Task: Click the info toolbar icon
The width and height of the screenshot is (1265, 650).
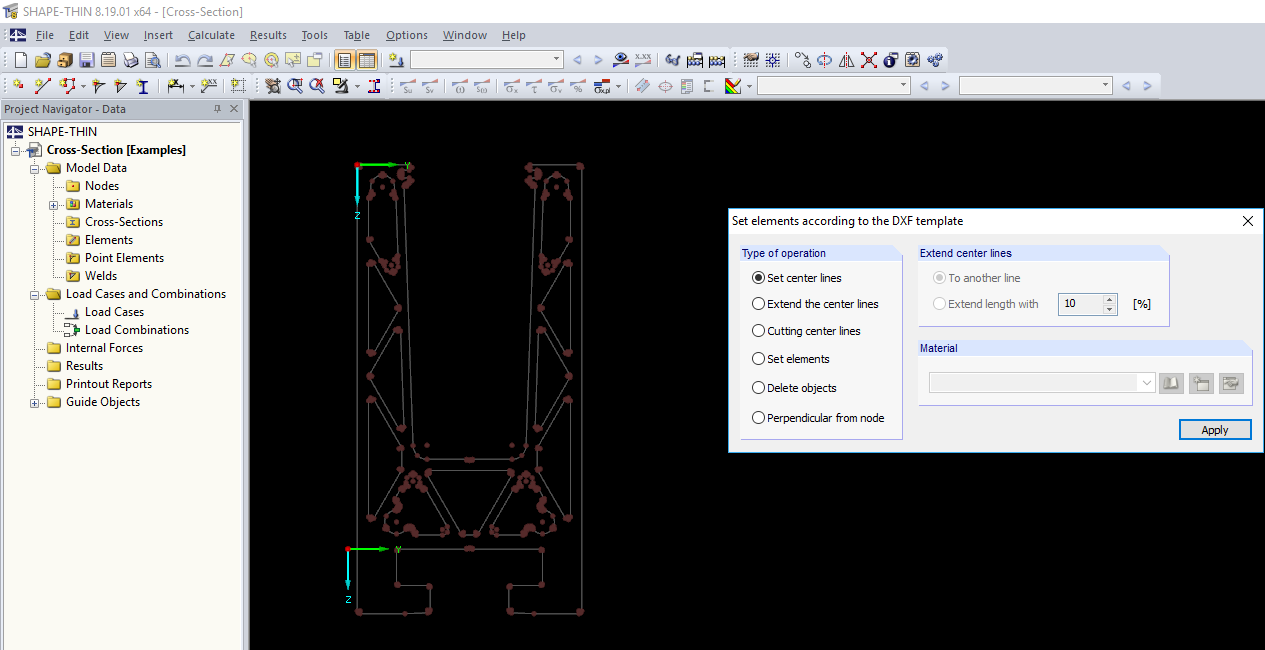Action: (889, 60)
